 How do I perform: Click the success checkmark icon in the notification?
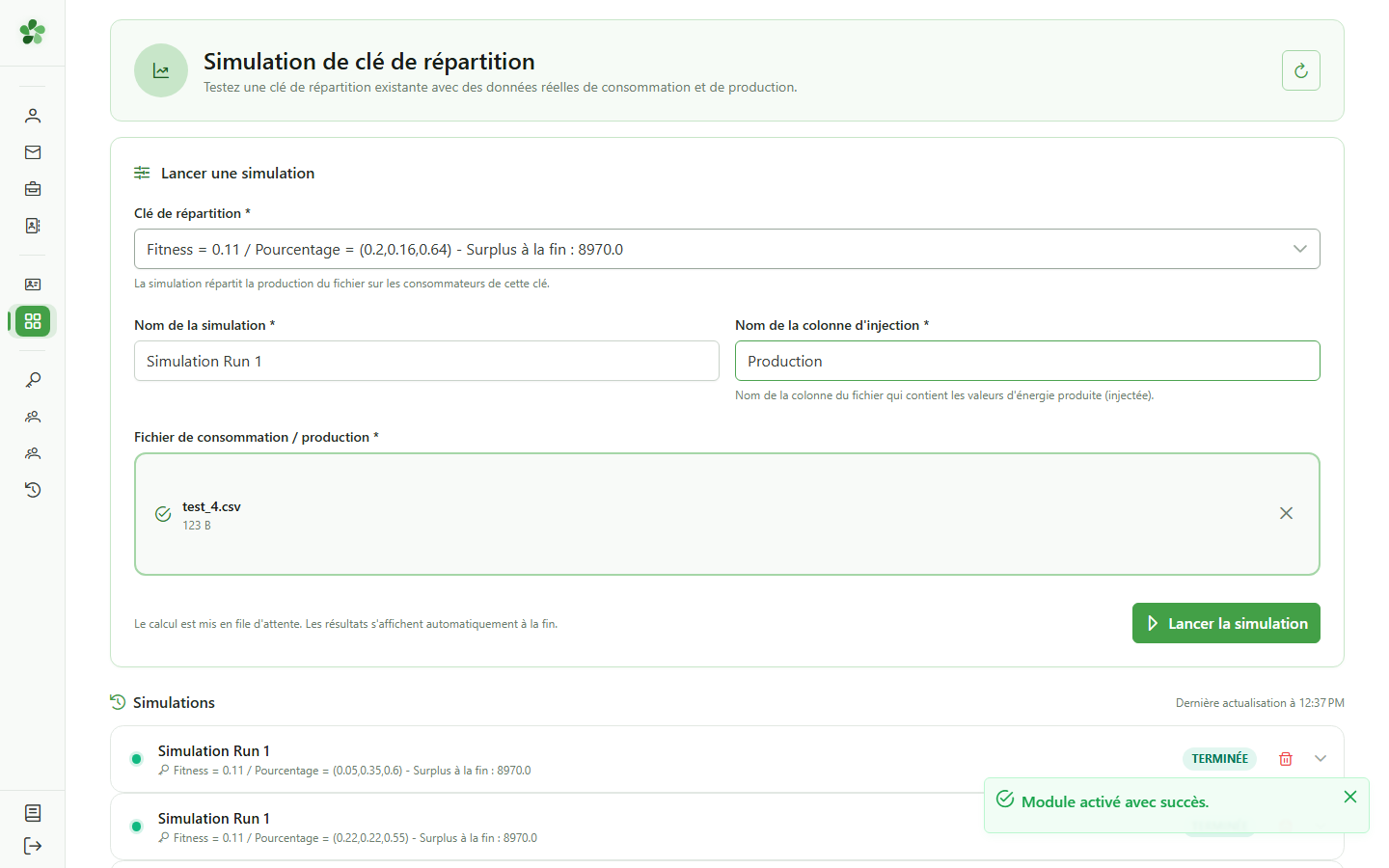pyautogui.click(x=1005, y=799)
